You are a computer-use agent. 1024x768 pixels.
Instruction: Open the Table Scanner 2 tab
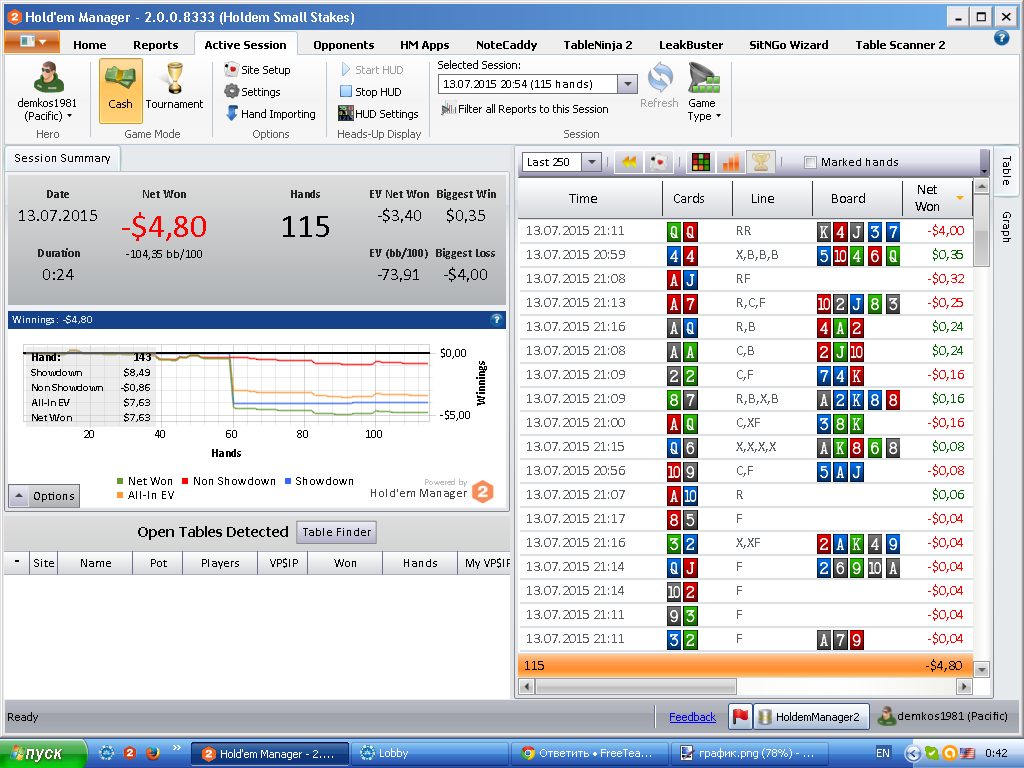[900, 44]
